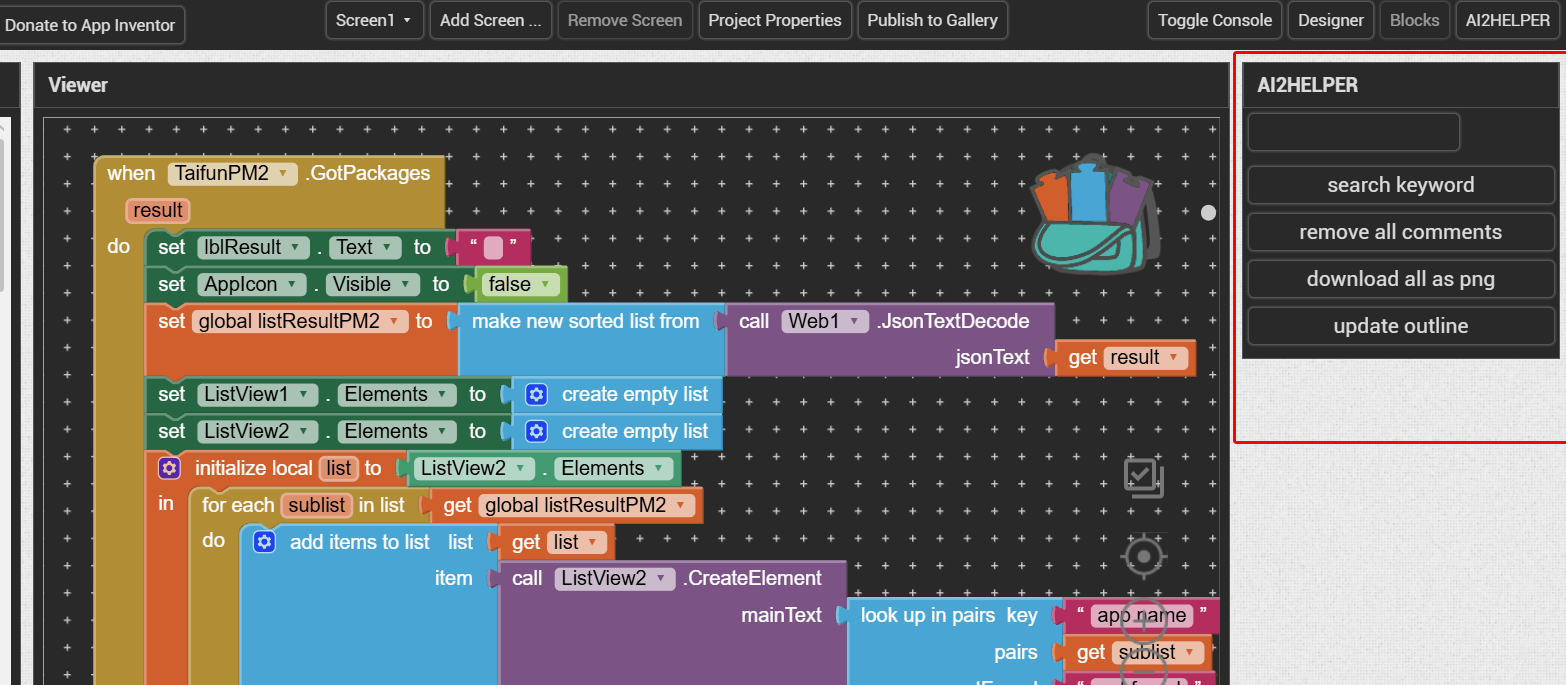1566x685 pixels.
Task: Click the remove all comments button
Action: tap(1400, 232)
